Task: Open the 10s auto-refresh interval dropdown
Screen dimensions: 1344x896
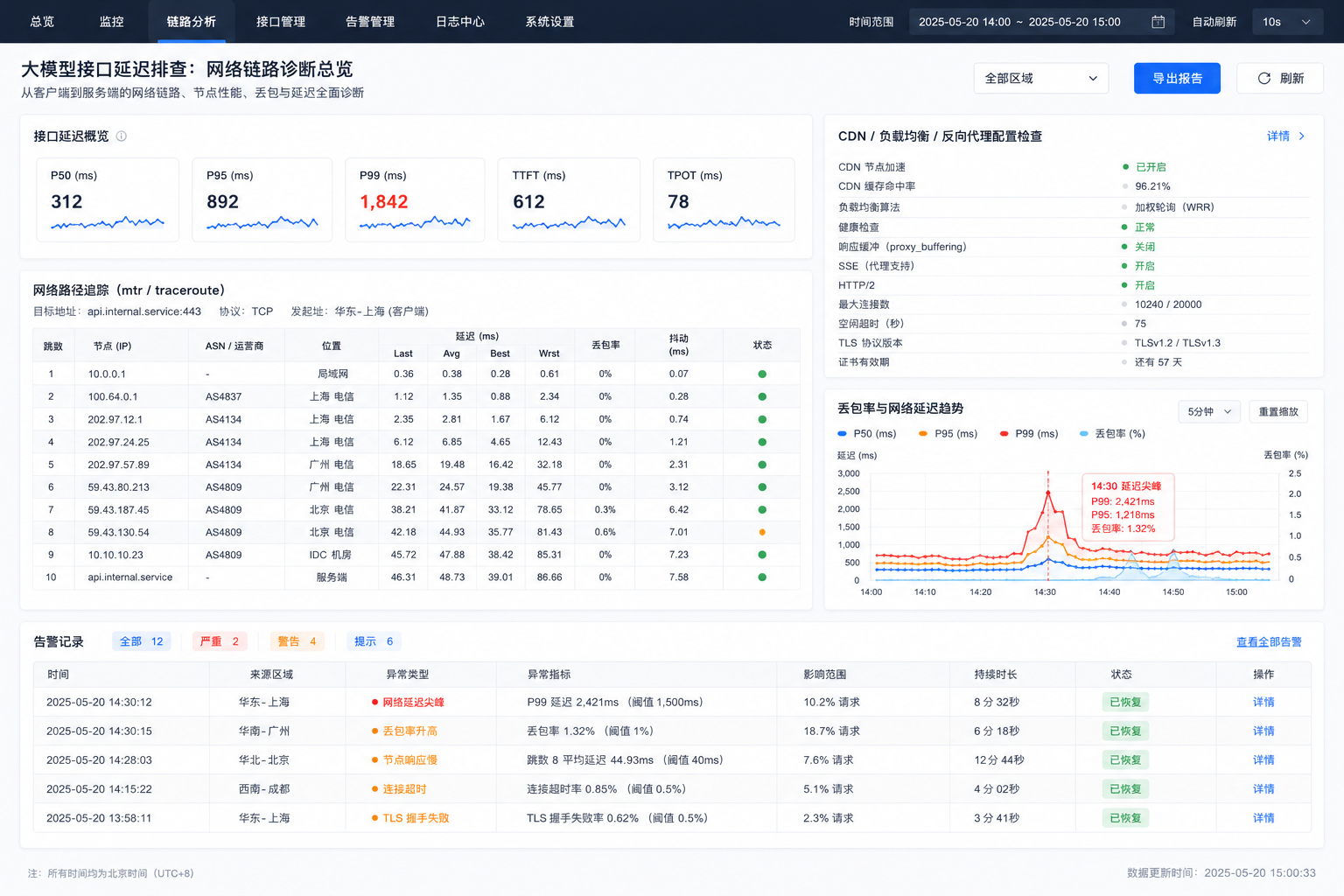Action: click(x=1288, y=22)
